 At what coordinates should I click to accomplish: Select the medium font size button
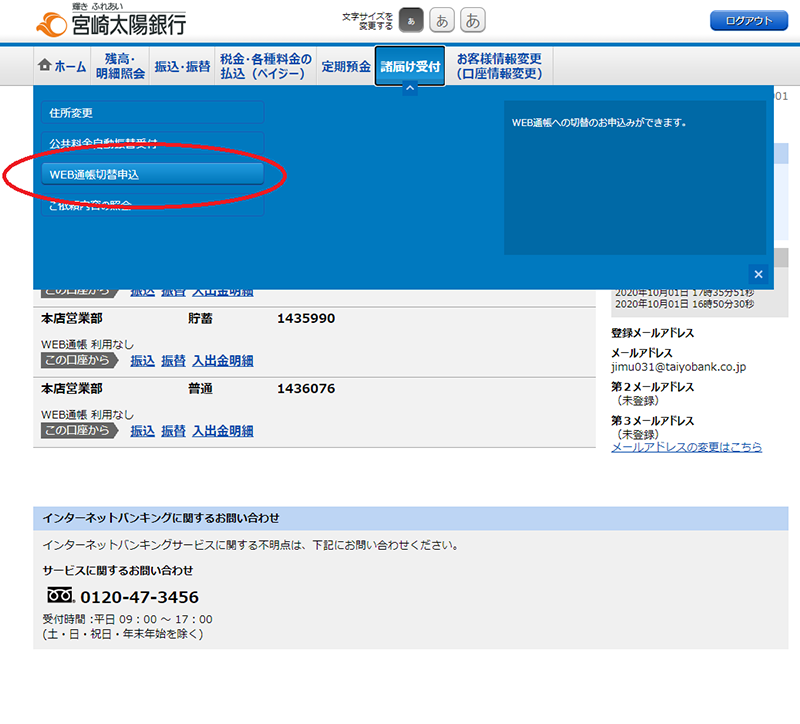pos(442,21)
